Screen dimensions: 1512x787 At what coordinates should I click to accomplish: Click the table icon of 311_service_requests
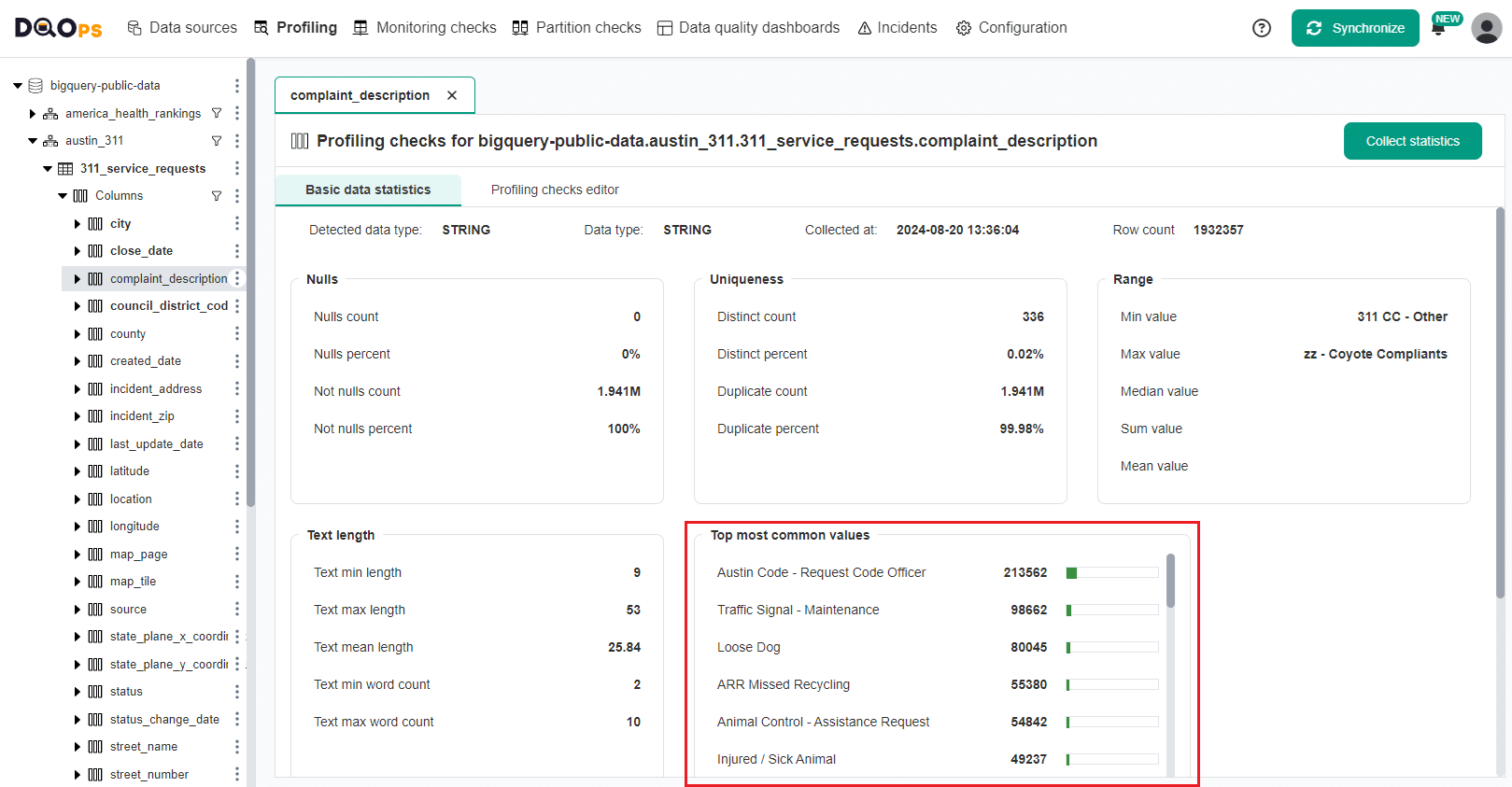click(65, 169)
